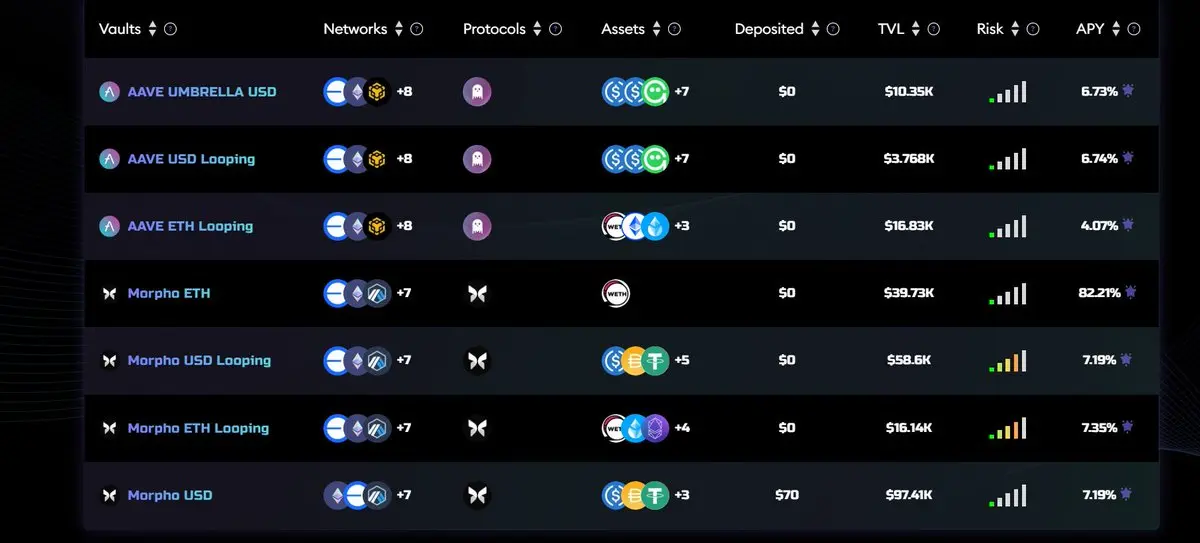Open the Morpho USD vault link
Screen dimensions: 1200x543
pos(170,495)
